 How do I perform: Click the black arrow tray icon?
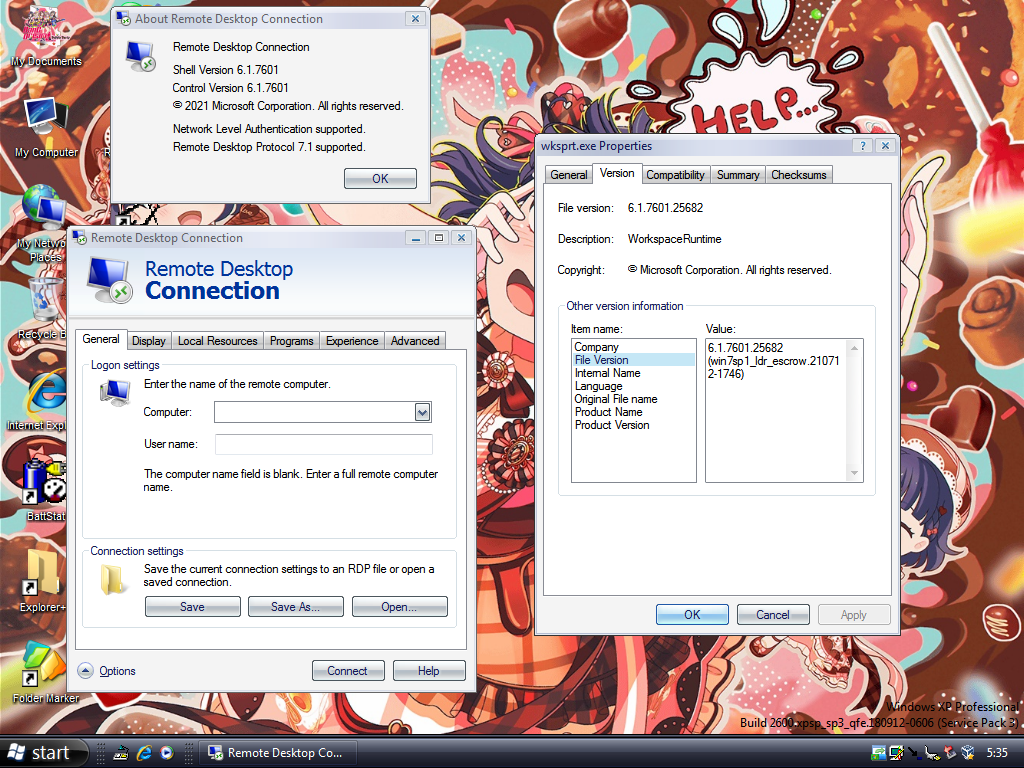tap(914, 754)
